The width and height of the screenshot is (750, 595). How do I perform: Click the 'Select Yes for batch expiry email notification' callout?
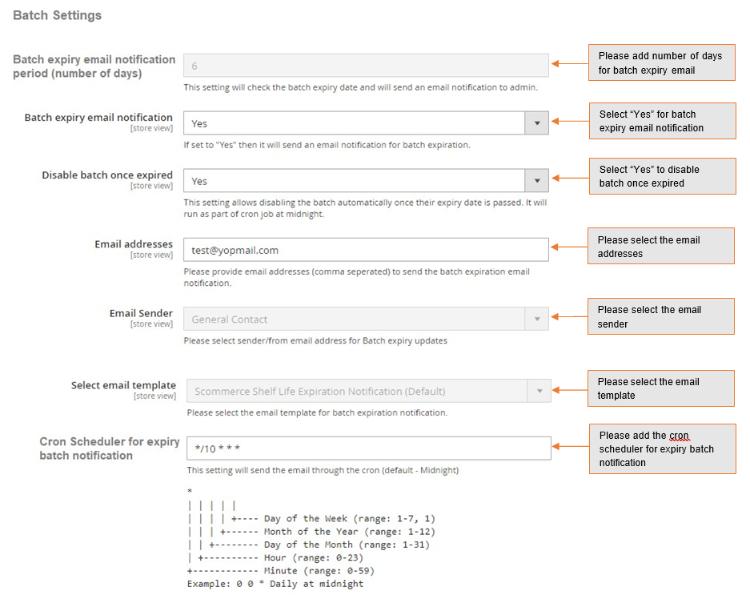[x=662, y=121]
